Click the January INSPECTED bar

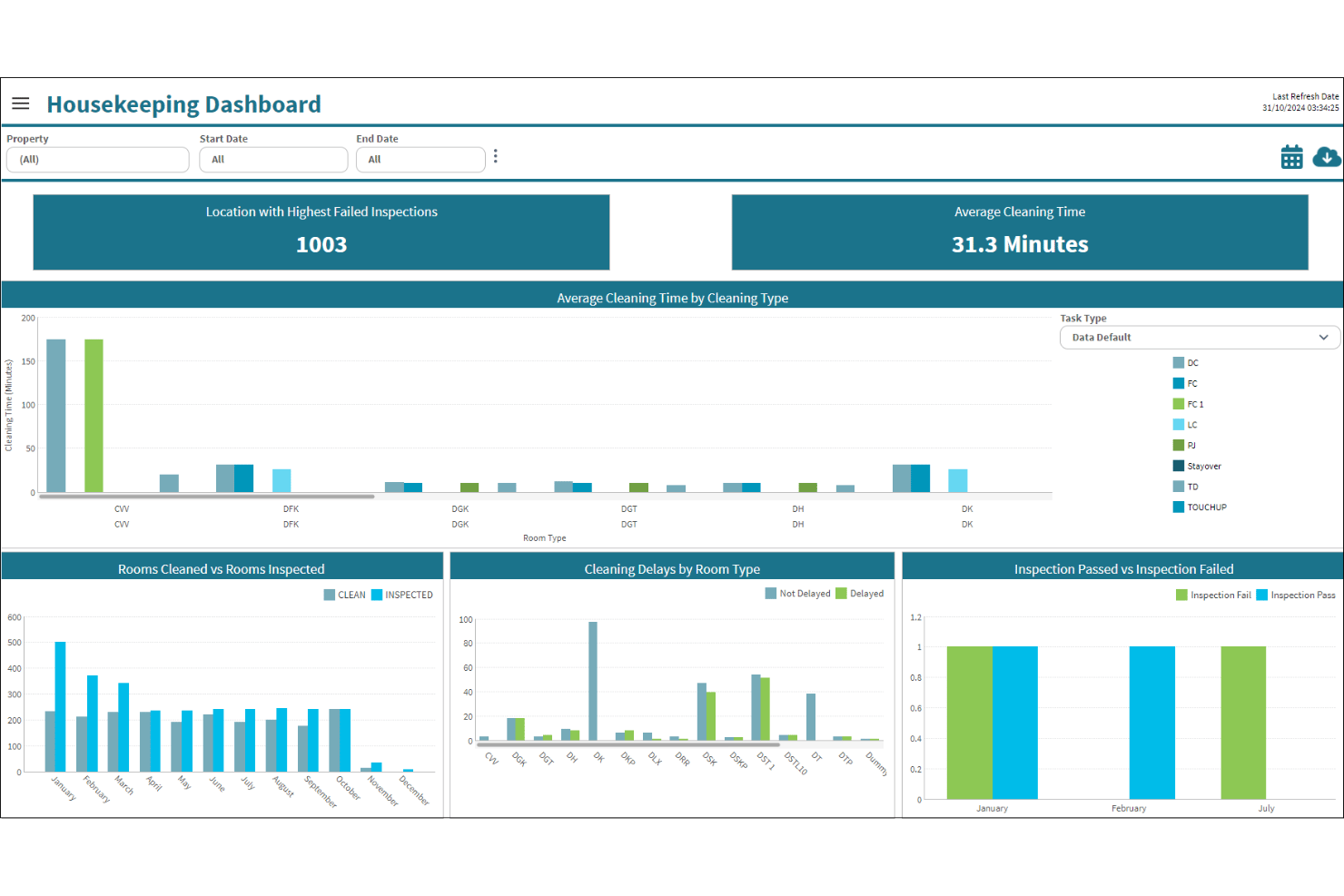pos(61,707)
